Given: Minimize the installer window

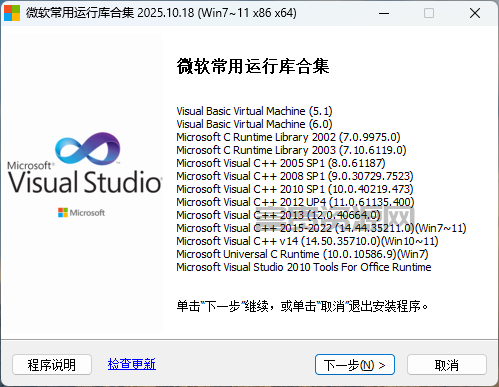Looking at the screenshot, I should pyautogui.click(x=384, y=13).
